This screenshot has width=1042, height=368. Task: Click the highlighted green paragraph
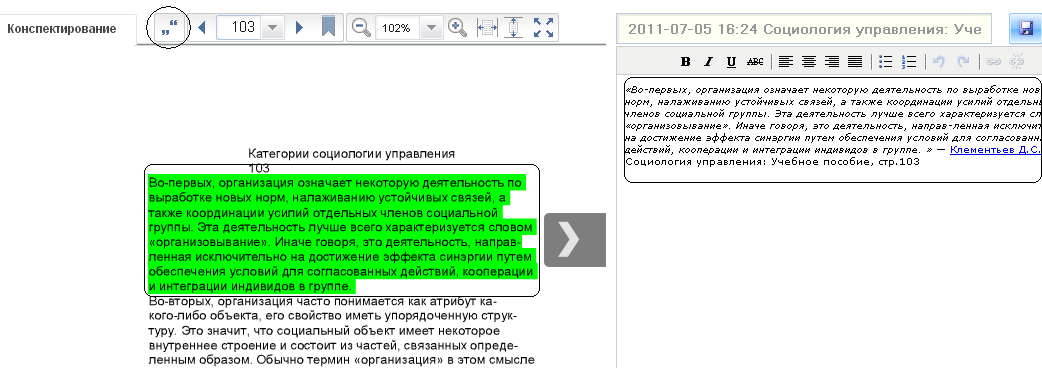pos(342,234)
